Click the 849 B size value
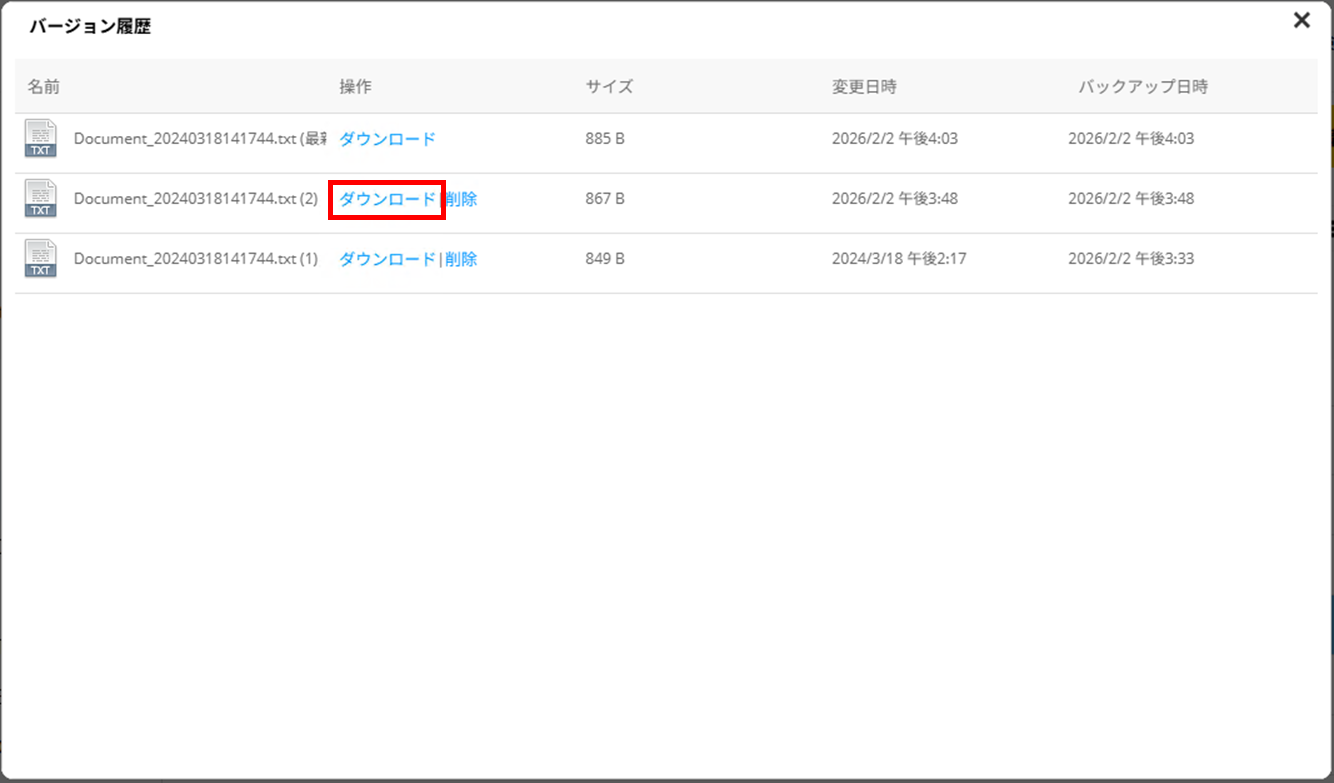The width and height of the screenshot is (1334, 783). [x=605, y=259]
